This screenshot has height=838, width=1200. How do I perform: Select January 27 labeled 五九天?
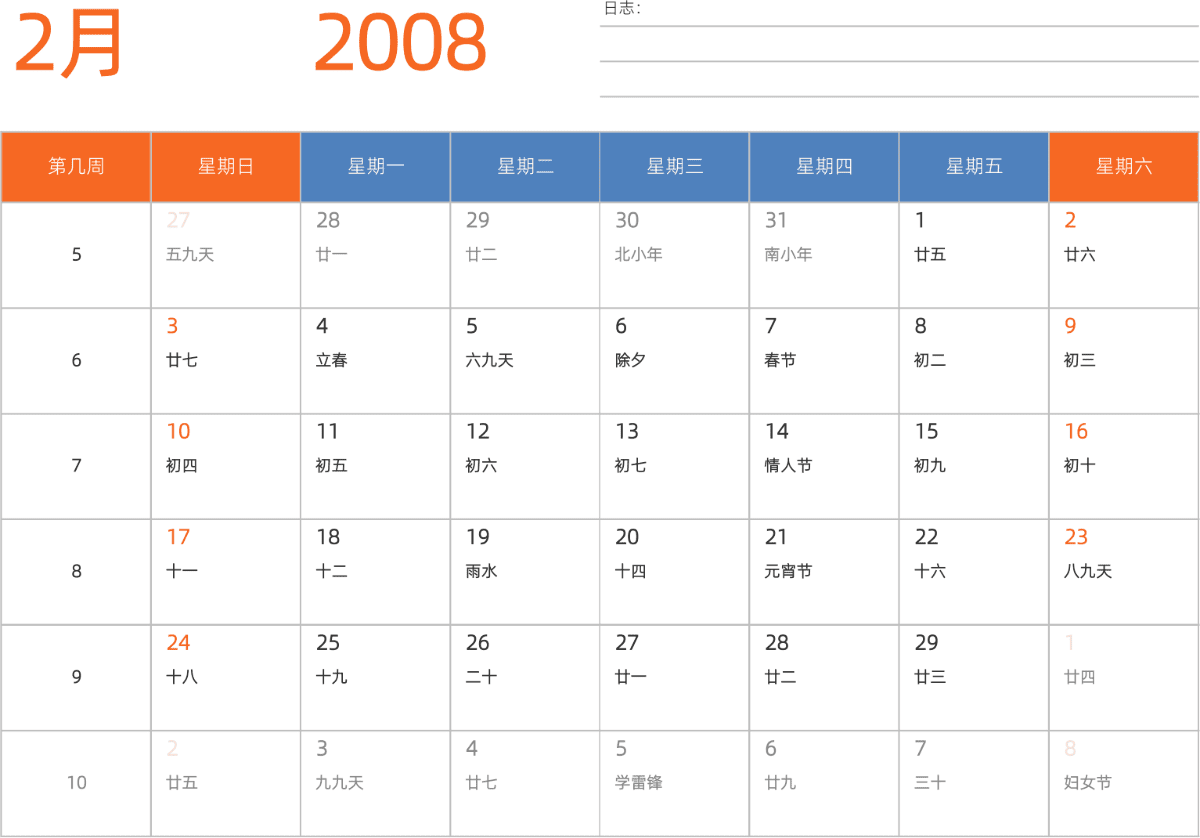pos(226,255)
